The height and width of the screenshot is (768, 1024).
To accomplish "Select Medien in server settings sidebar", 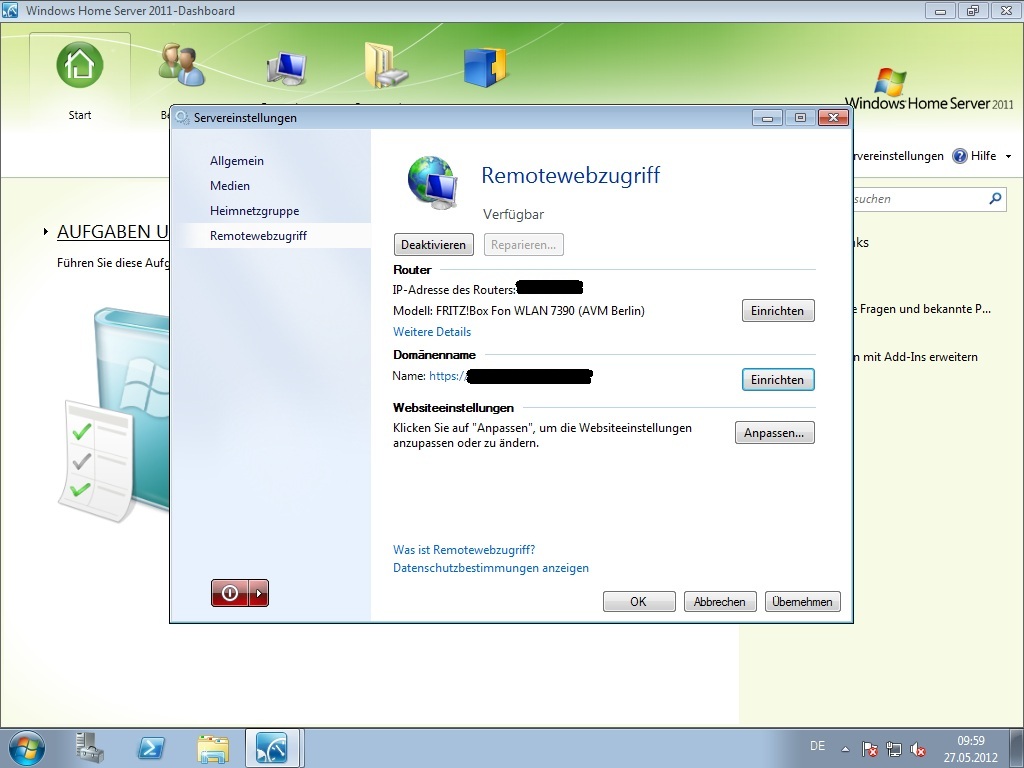I will [x=230, y=185].
